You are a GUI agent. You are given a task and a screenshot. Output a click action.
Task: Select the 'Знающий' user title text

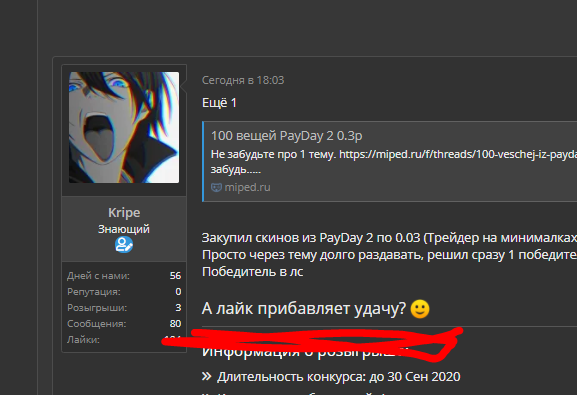[124, 229]
